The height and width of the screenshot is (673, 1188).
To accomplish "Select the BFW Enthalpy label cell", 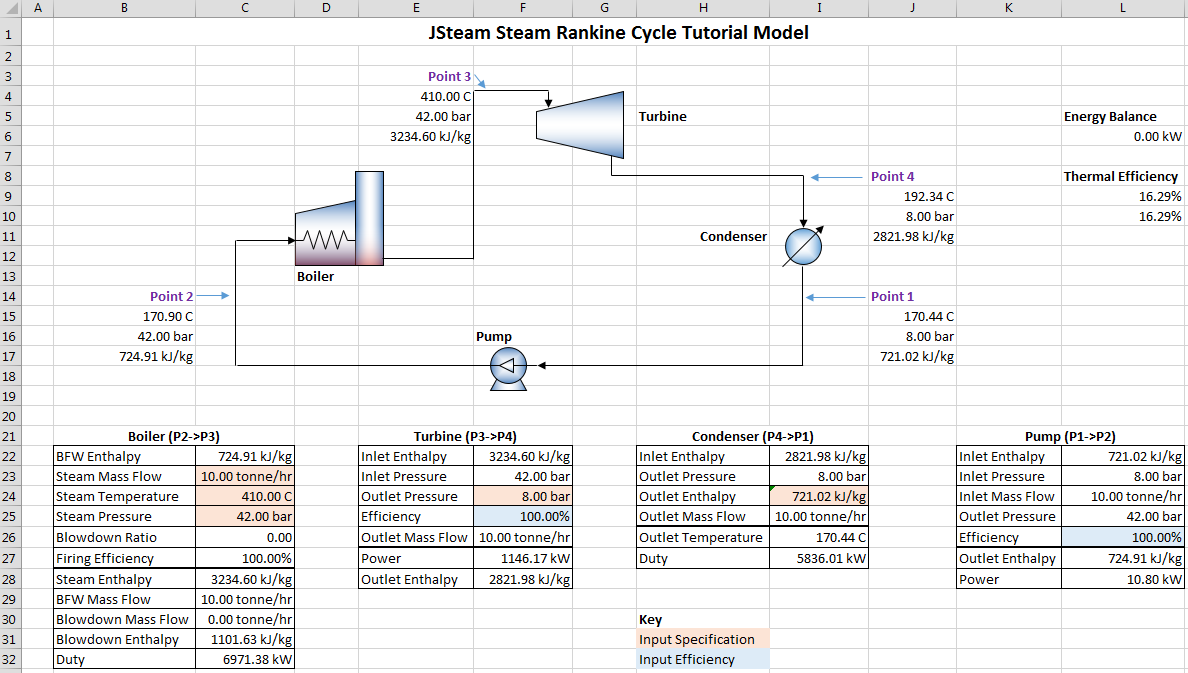I will [x=124, y=456].
